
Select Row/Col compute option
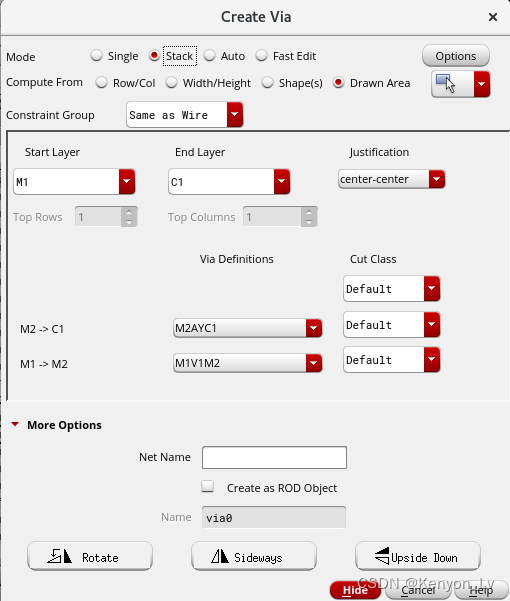[x=101, y=82]
